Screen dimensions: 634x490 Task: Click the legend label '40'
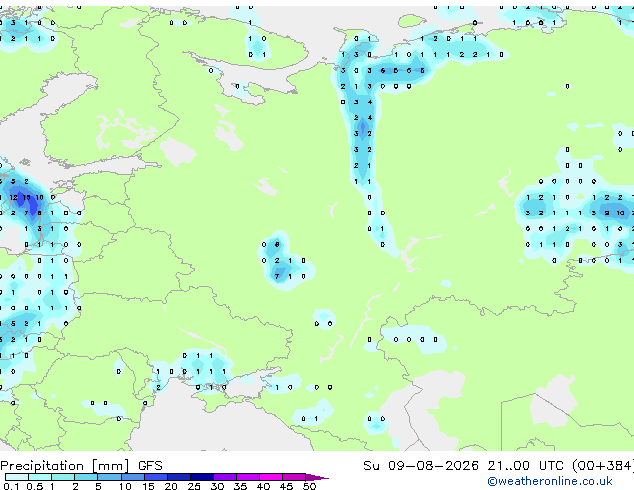(263, 486)
